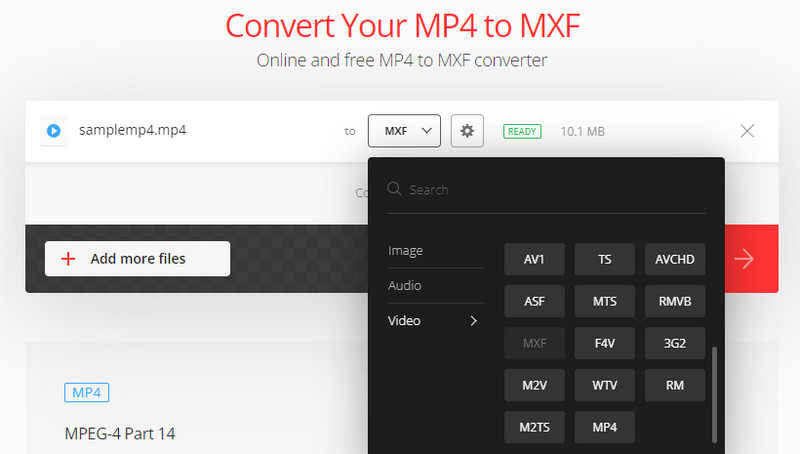Open conversion settings gear icon
Viewport: 800px width, 454px height.
[x=467, y=130]
